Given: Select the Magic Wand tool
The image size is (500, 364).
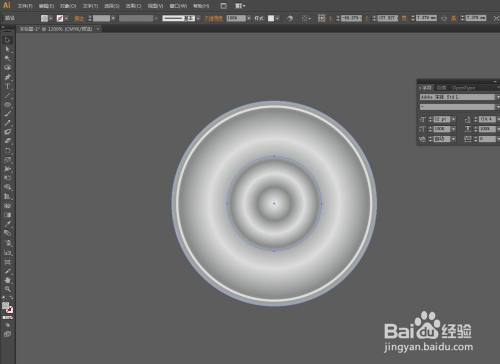Looking at the screenshot, I should [x=7, y=59].
